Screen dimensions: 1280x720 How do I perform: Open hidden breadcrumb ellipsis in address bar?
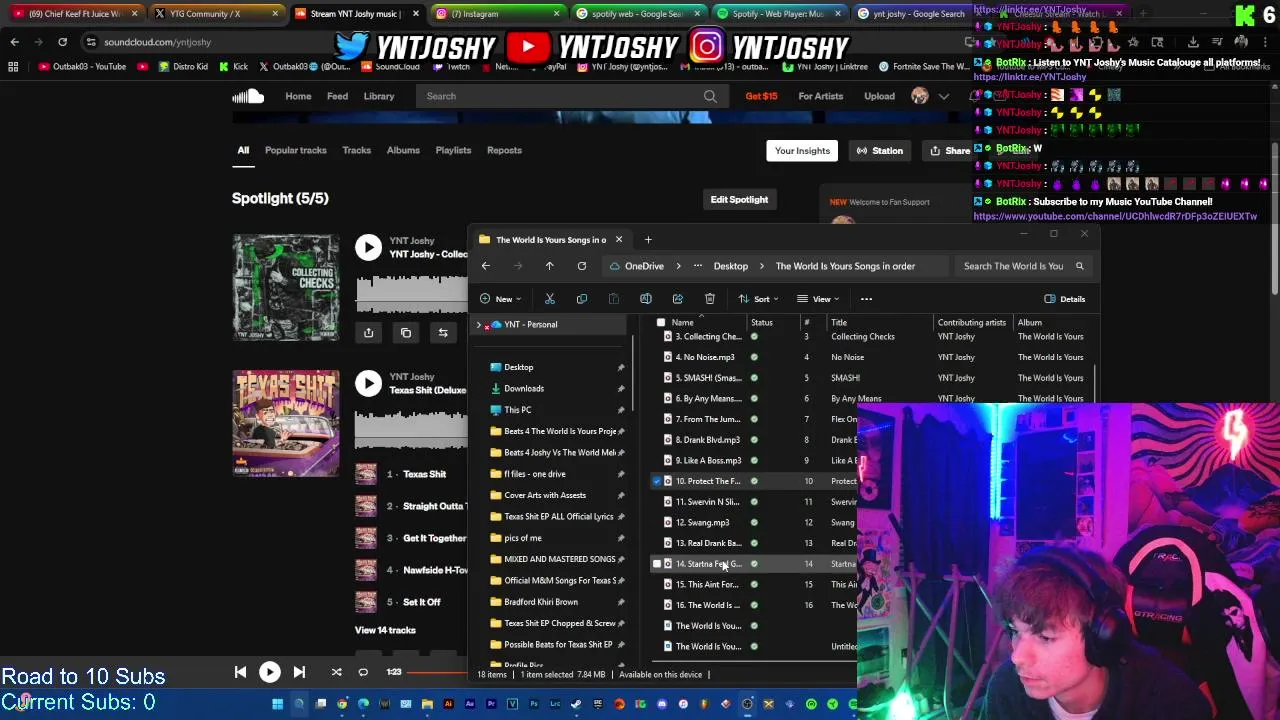[697, 266]
